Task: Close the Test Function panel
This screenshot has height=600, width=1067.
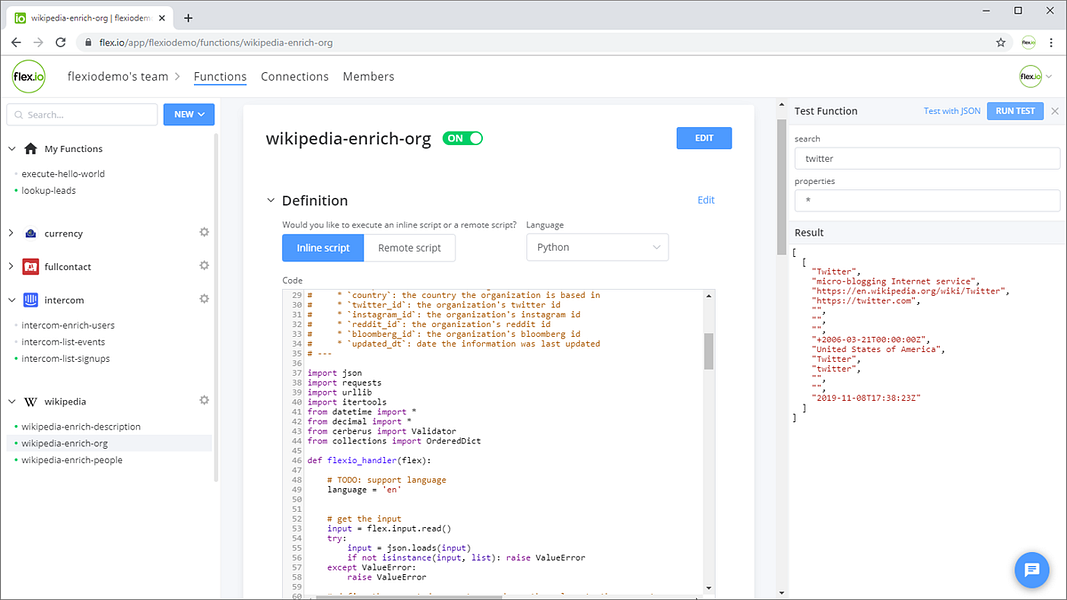Action: pyautogui.click(x=1055, y=111)
